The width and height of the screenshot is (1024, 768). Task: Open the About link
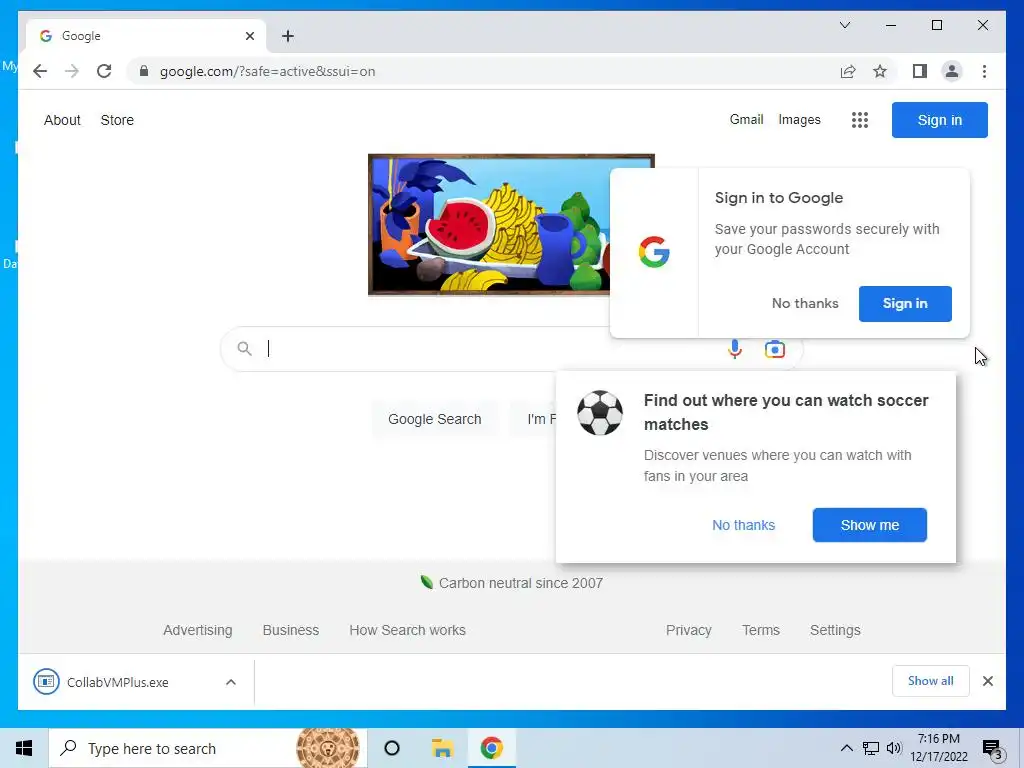tap(62, 120)
